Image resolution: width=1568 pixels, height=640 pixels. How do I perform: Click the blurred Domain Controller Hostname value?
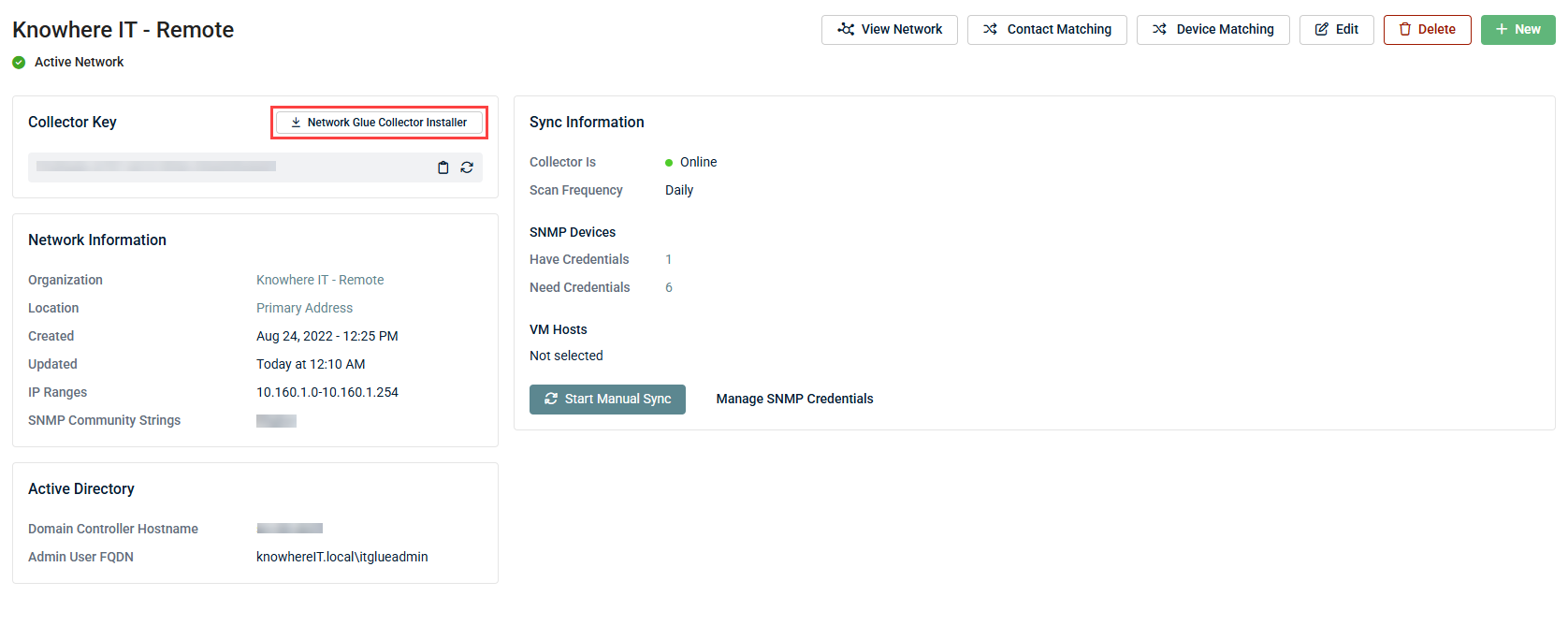290,529
